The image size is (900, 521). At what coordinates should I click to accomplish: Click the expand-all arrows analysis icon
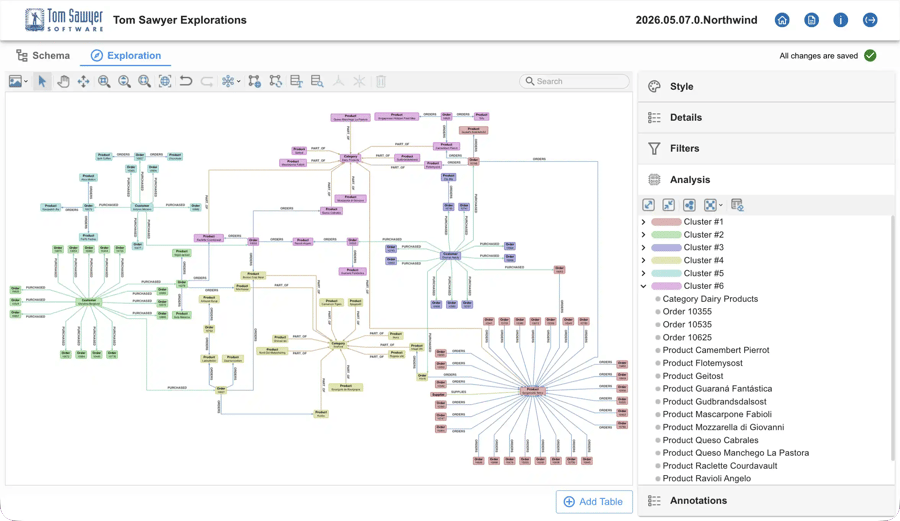click(648, 205)
